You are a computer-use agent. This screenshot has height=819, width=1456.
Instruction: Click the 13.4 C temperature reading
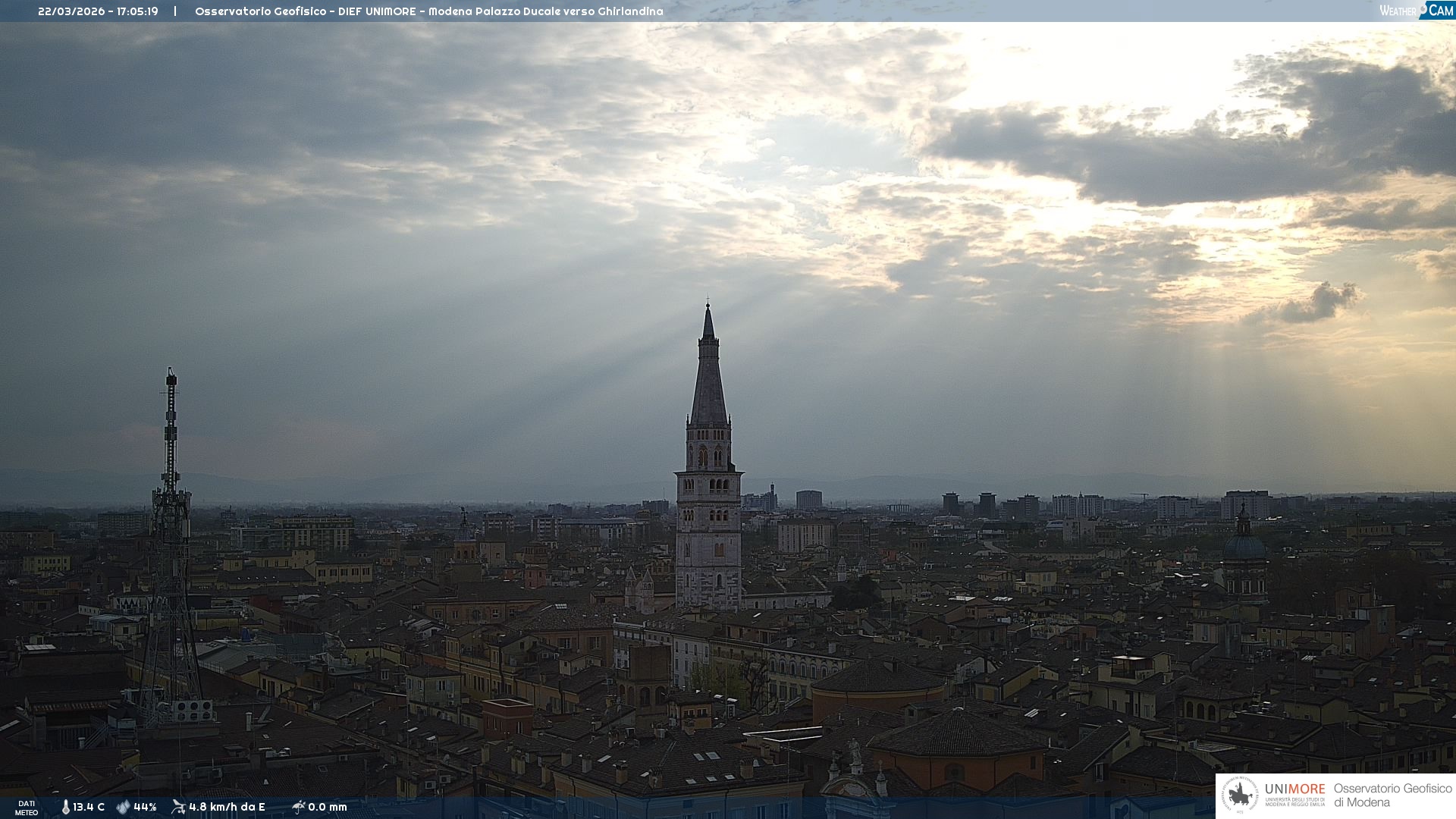[x=89, y=807]
